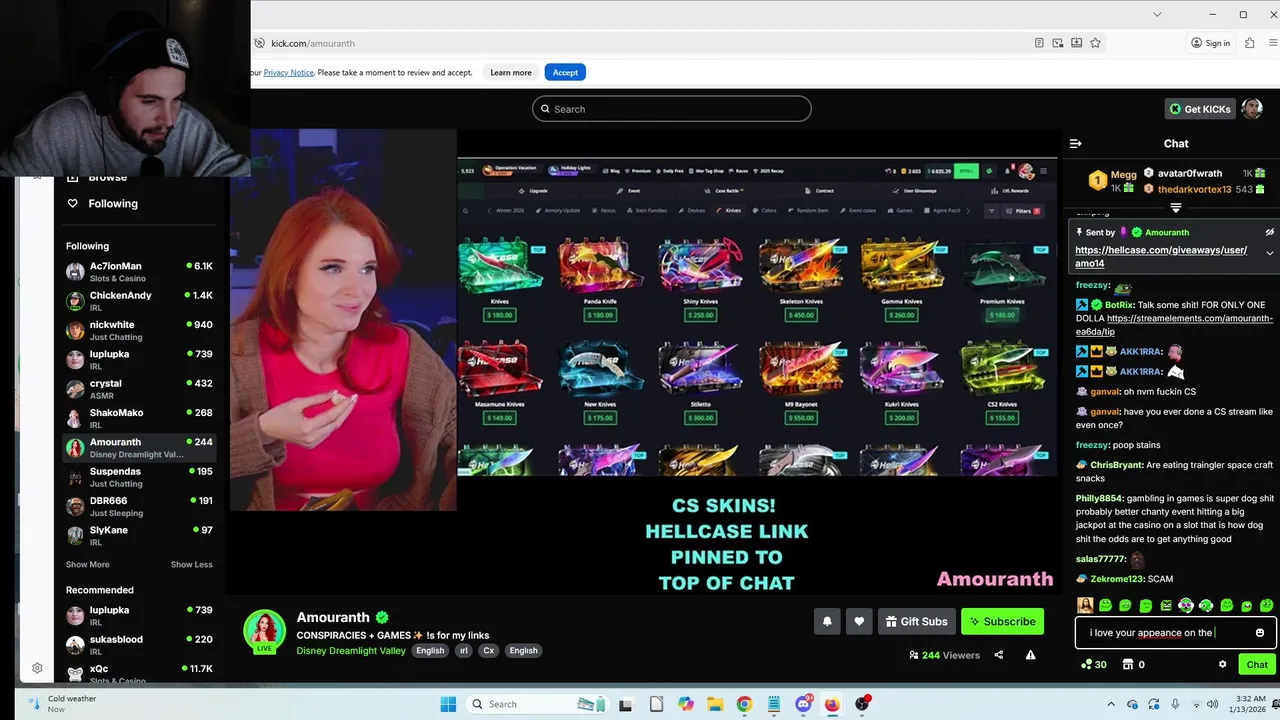Share stream with share icon
Image resolution: width=1280 pixels, height=720 pixels.
998,655
